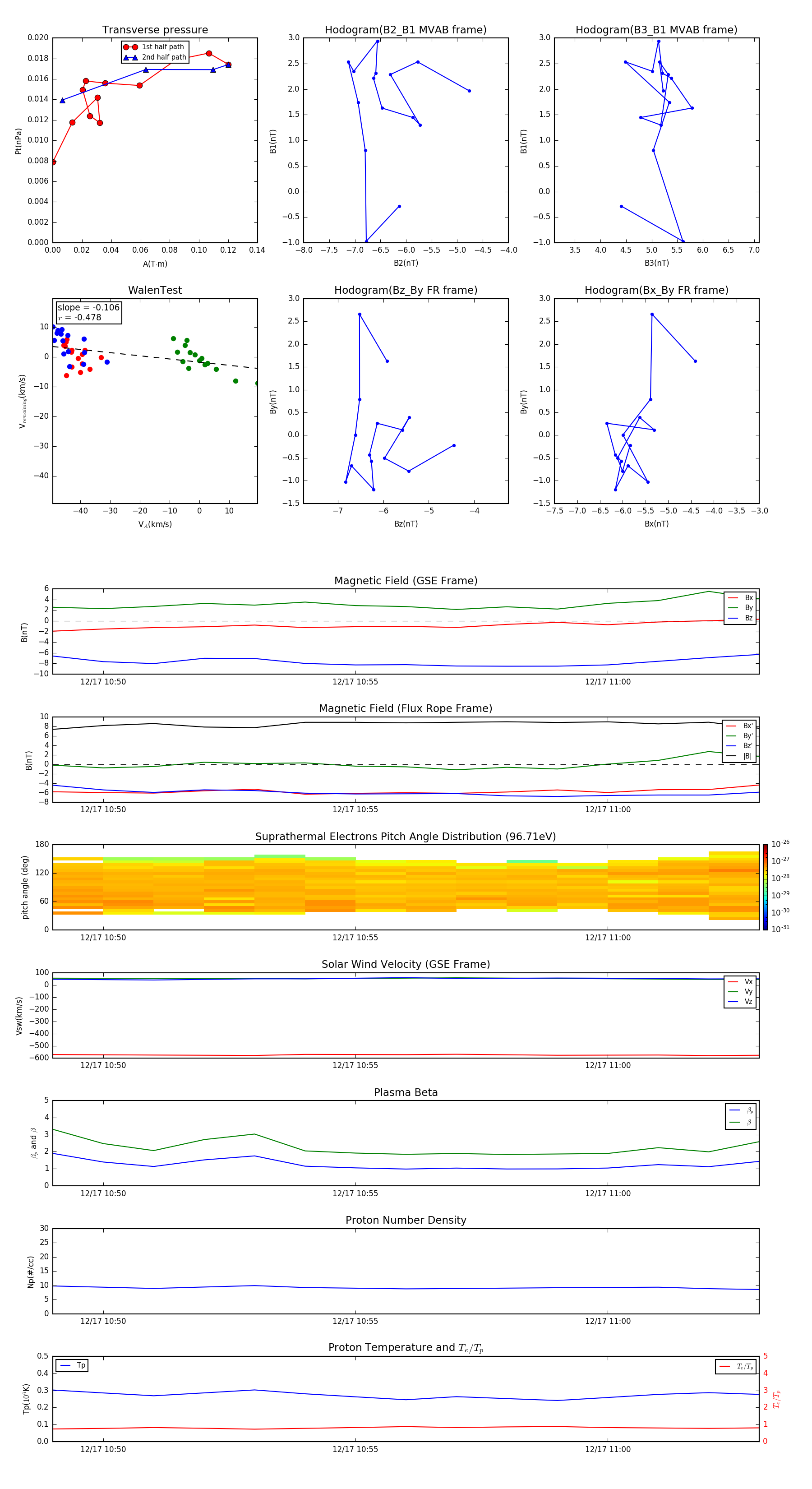Click the "B2(nT)" axis label
The width and height of the screenshot is (812, 1489).
[406, 263]
